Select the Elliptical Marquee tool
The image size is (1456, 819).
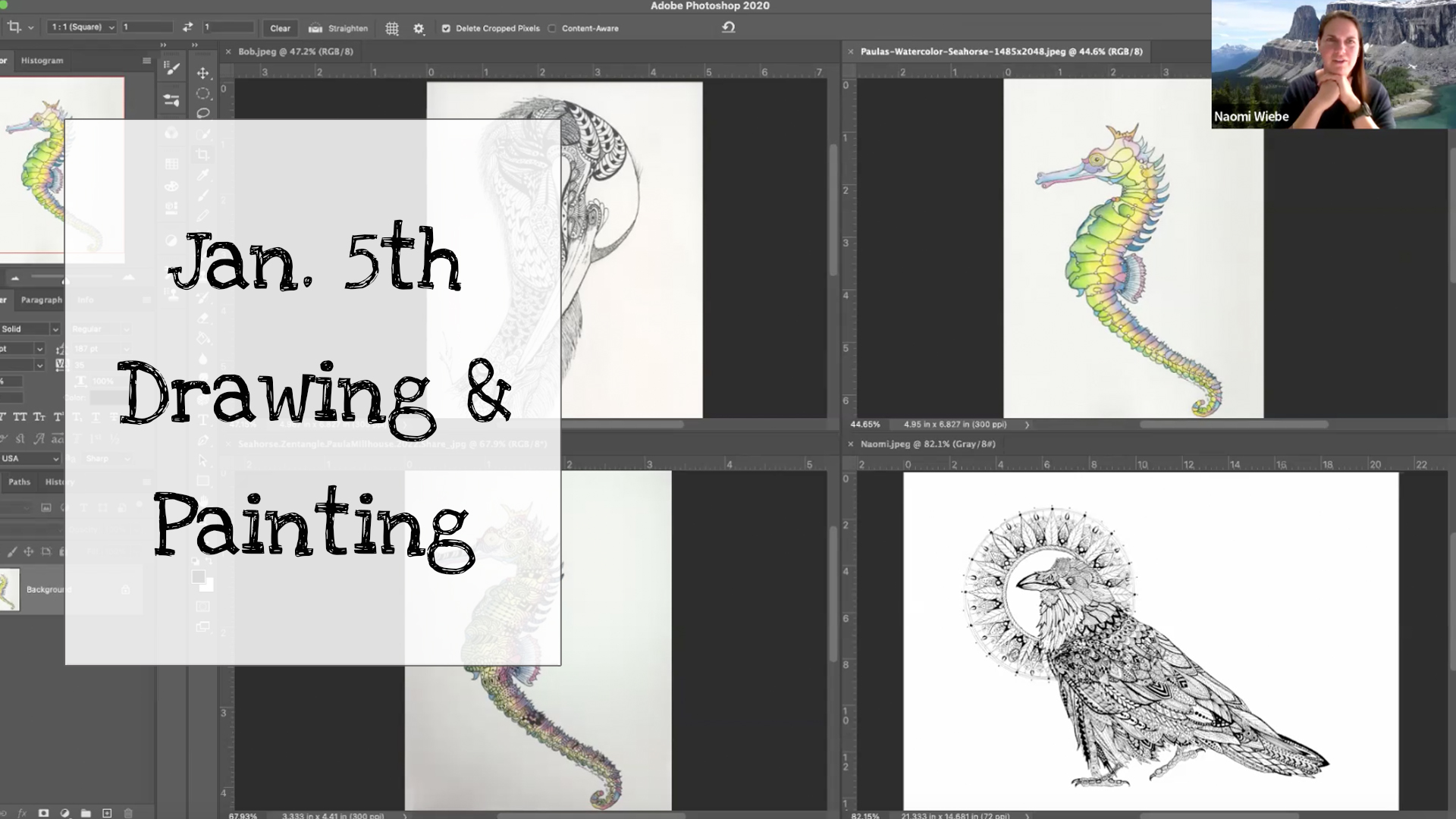click(202, 93)
